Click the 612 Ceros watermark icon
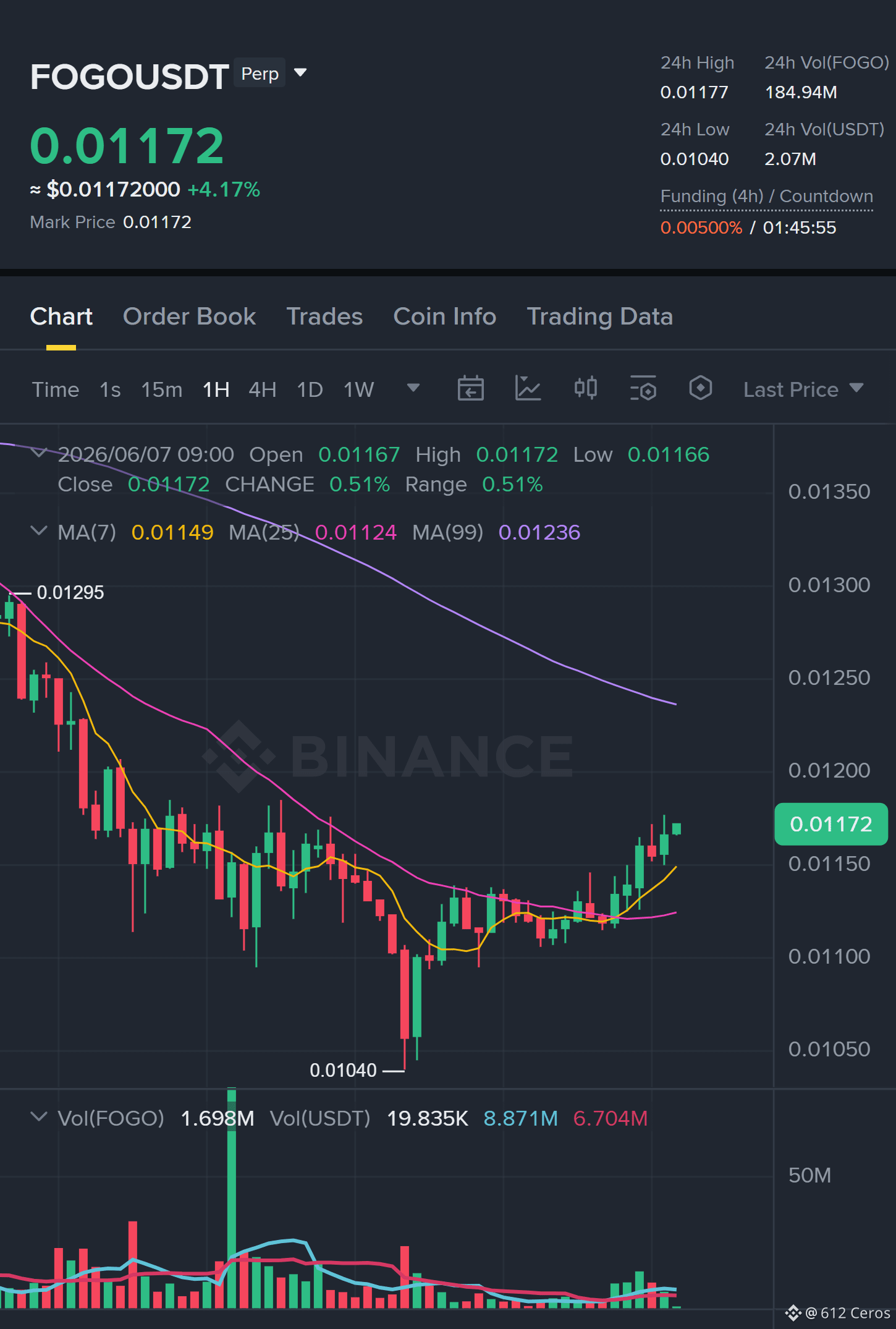This screenshot has height=1329, width=896. [x=793, y=1312]
